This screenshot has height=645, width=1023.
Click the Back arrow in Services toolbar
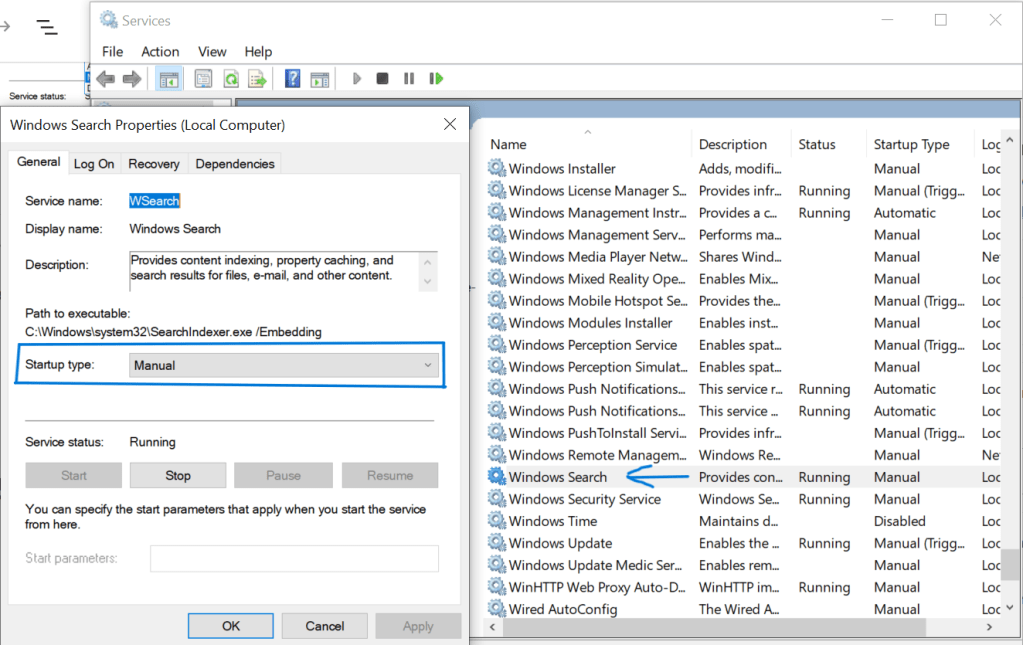[x=105, y=79]
